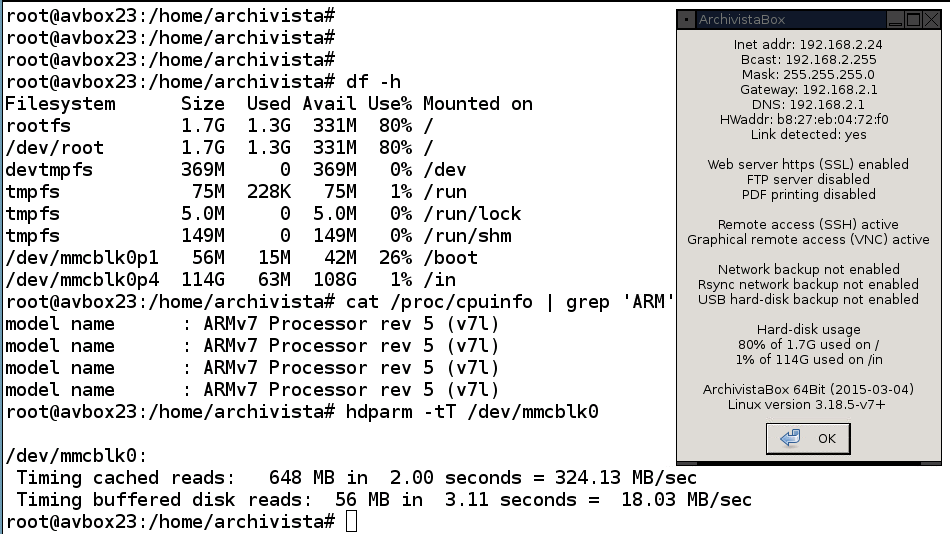
Task: Place cursor at the terminal prompt cursor block
Action: (351, 521)
